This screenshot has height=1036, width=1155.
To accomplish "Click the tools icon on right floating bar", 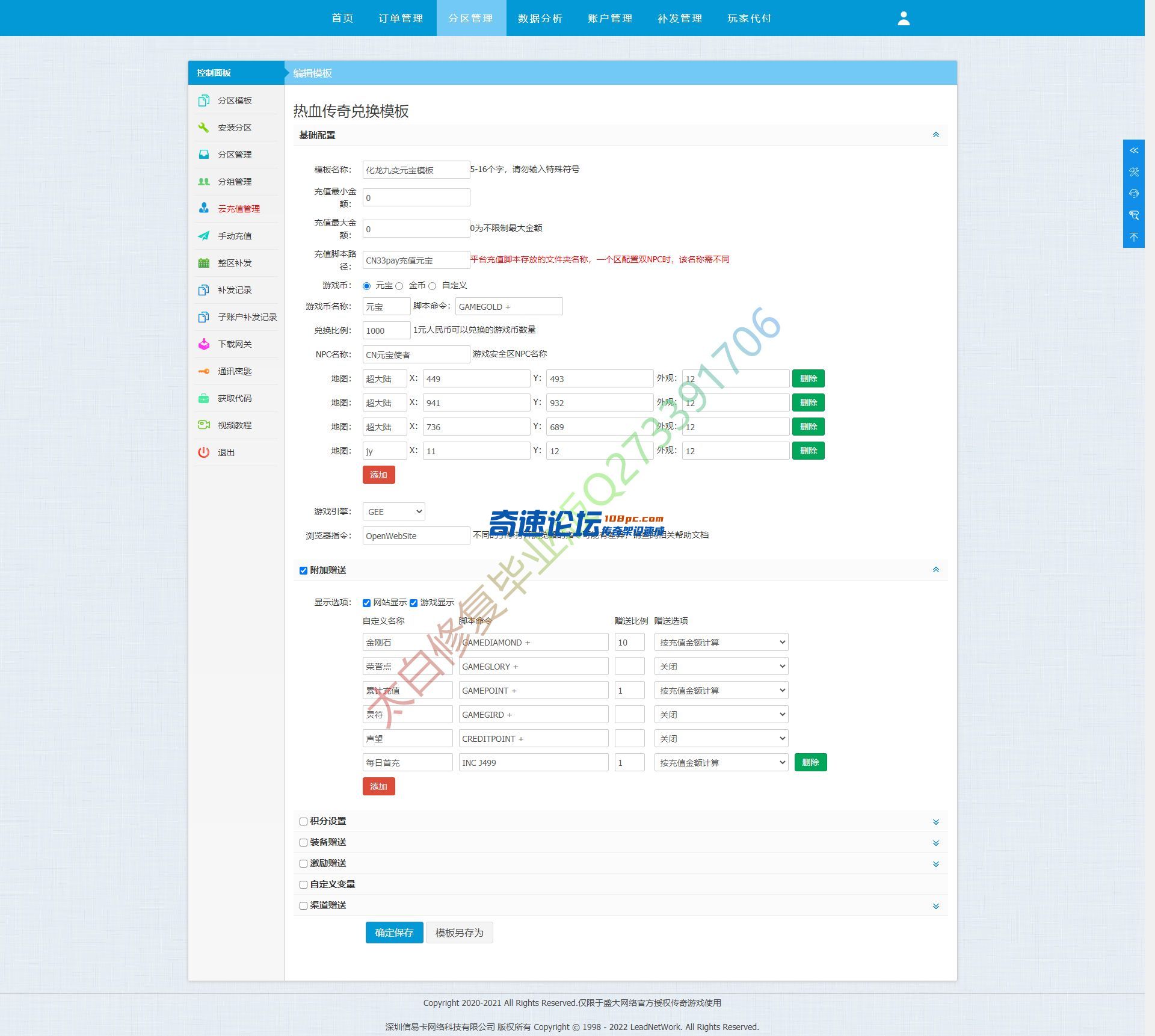I will [1134, 172].
